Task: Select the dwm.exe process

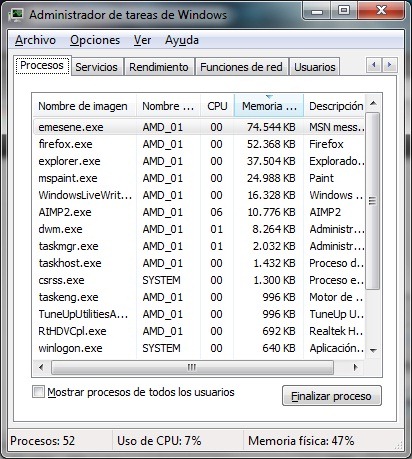Action: pos(199,229)
